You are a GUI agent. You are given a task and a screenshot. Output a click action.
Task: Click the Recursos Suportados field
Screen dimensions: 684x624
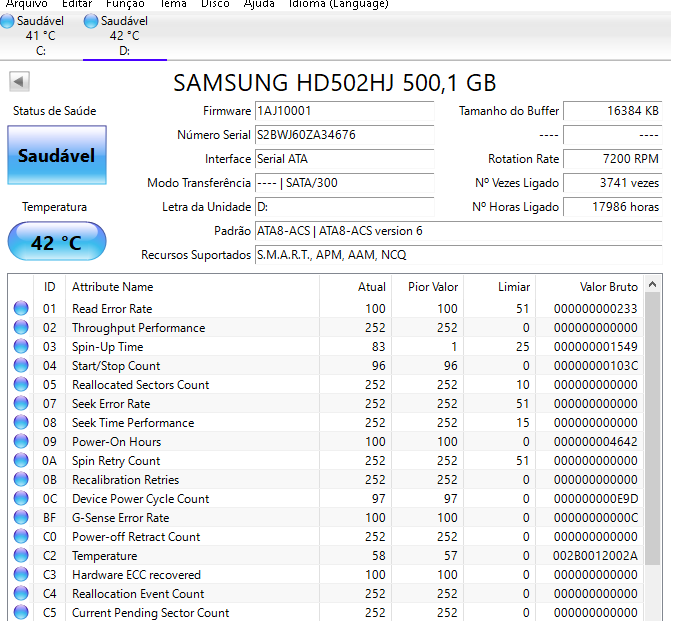coord(458,255)
